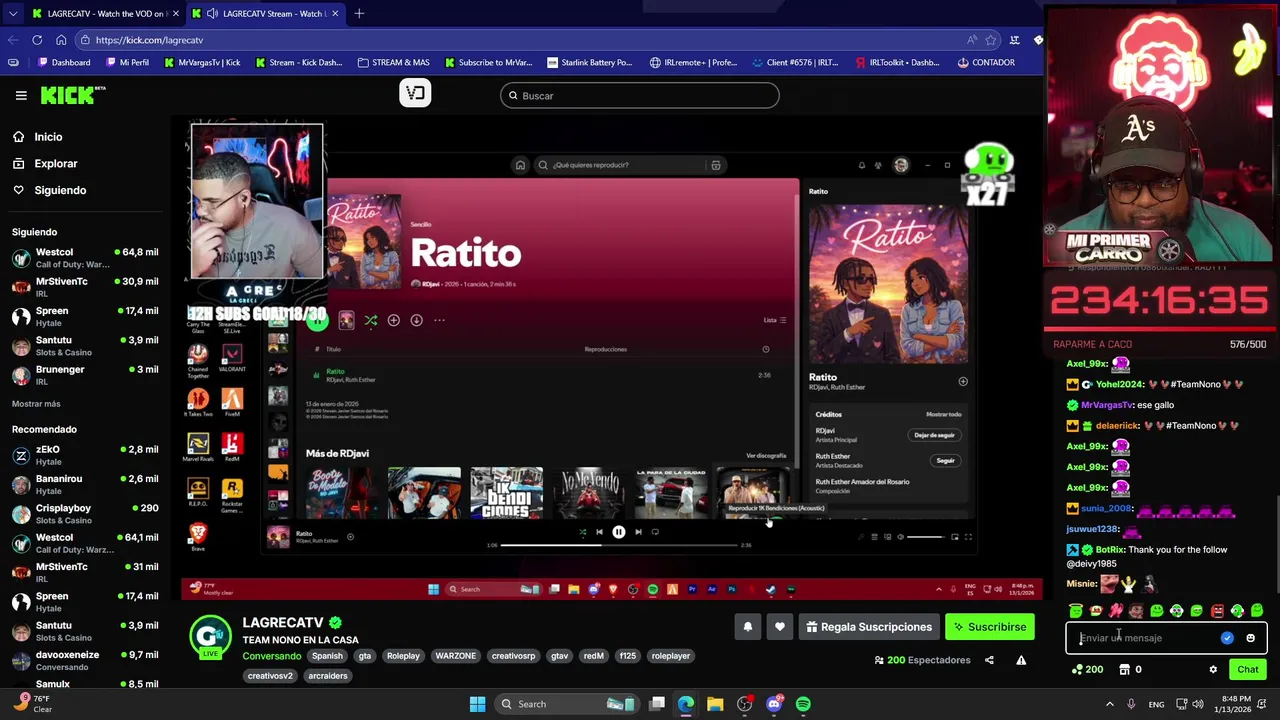This screenshot has width=1280, height=720.
Task: Toggle the heart follow button
Action: tap(780, 627)
